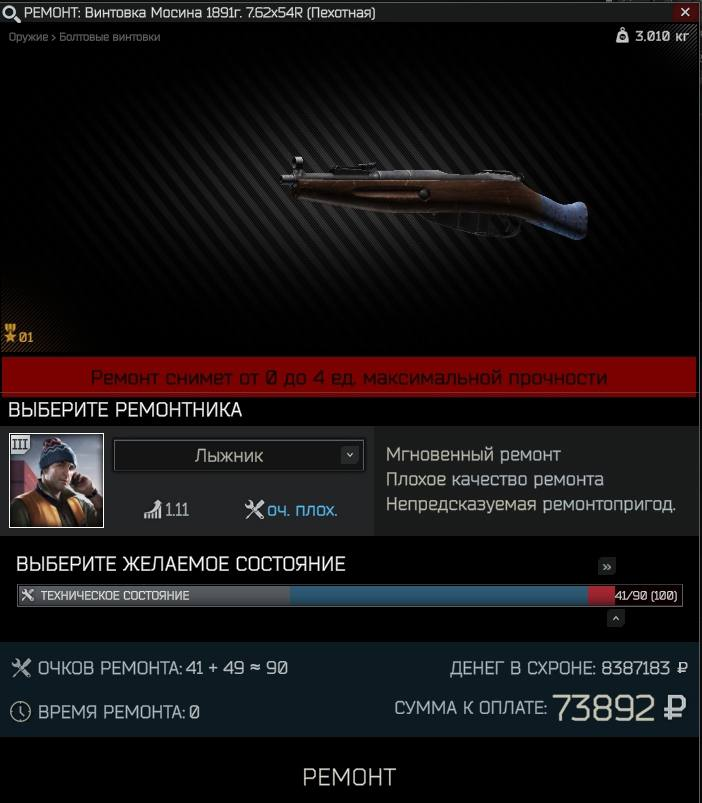Click the up-arrow slider handle below bar
Screen dimensions: 702x803
pyautogui.click(x=615, y=619)
